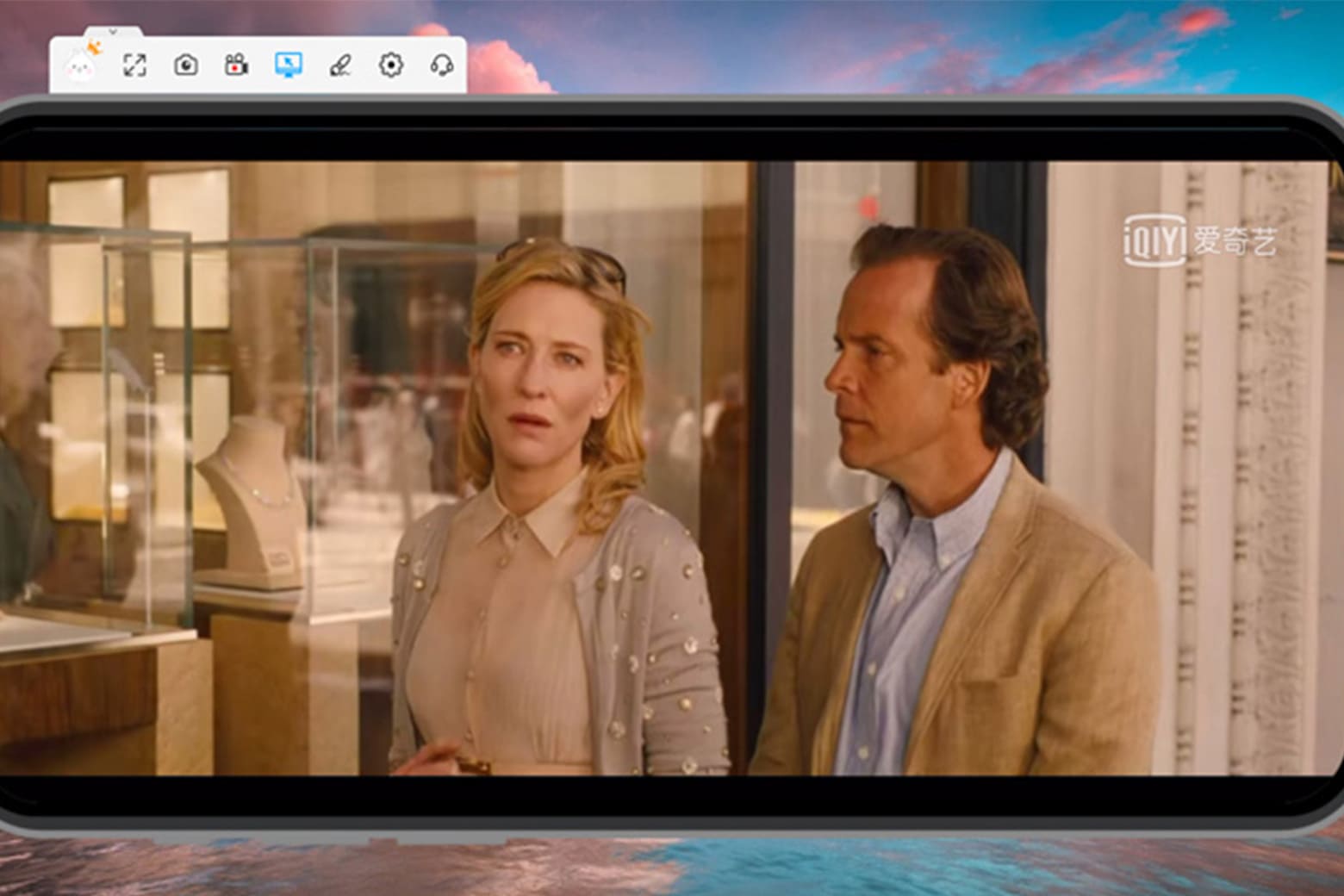This screenshot has width=1344, height=896.
Task: Select the pen annotation tool
Action: 340,65
